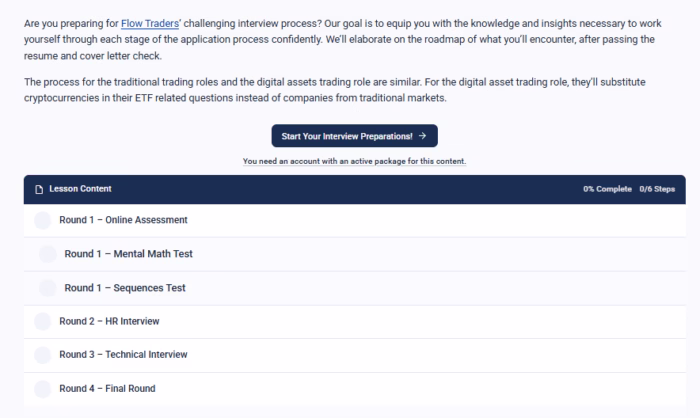Click Final Round status circle

[43, 389]
